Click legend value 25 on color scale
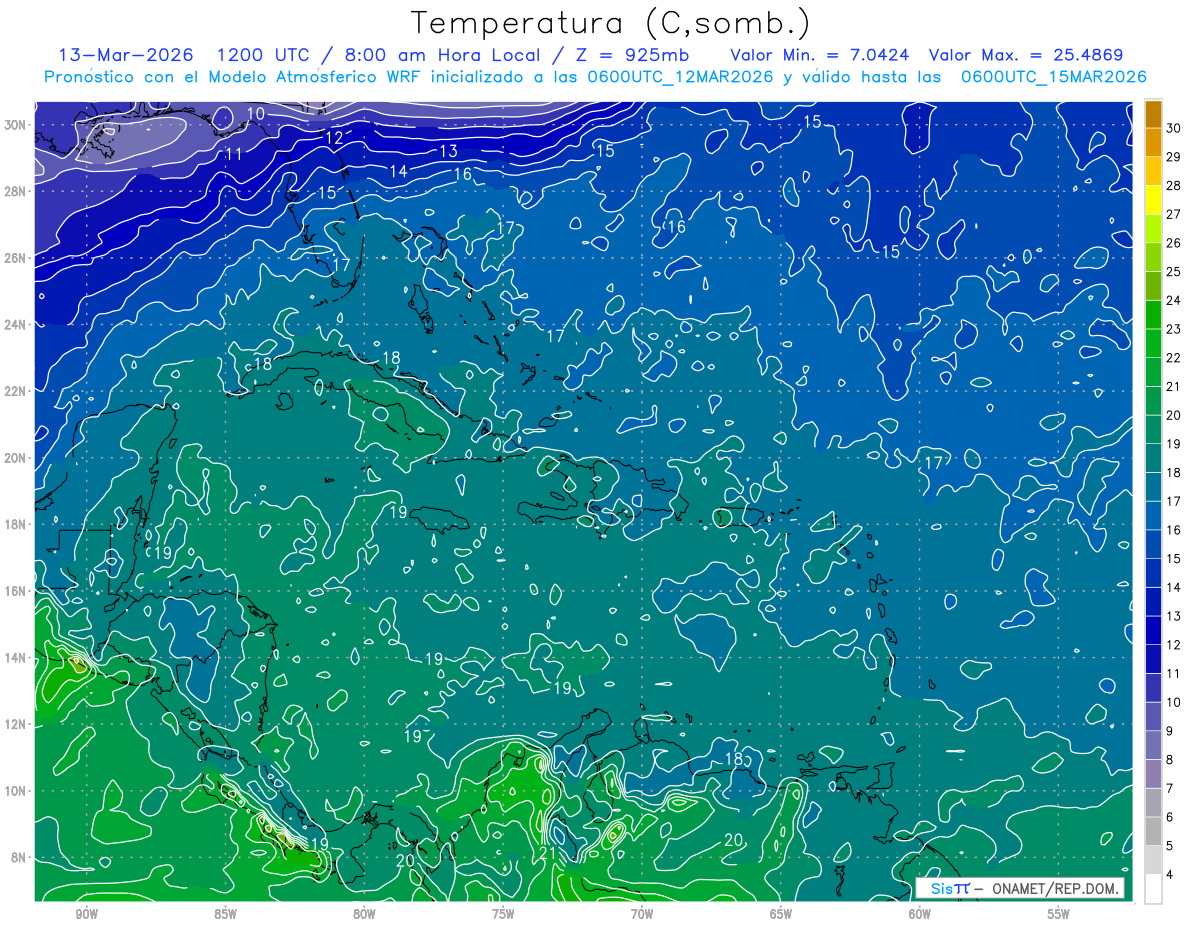The image size is (1200, 927). tap(1174, 272)
